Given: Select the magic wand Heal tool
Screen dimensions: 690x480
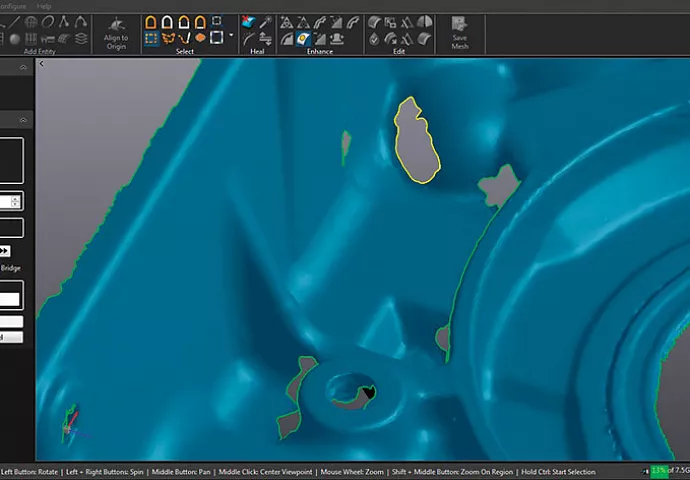Looking at the screenshot, I should point(264,22).
